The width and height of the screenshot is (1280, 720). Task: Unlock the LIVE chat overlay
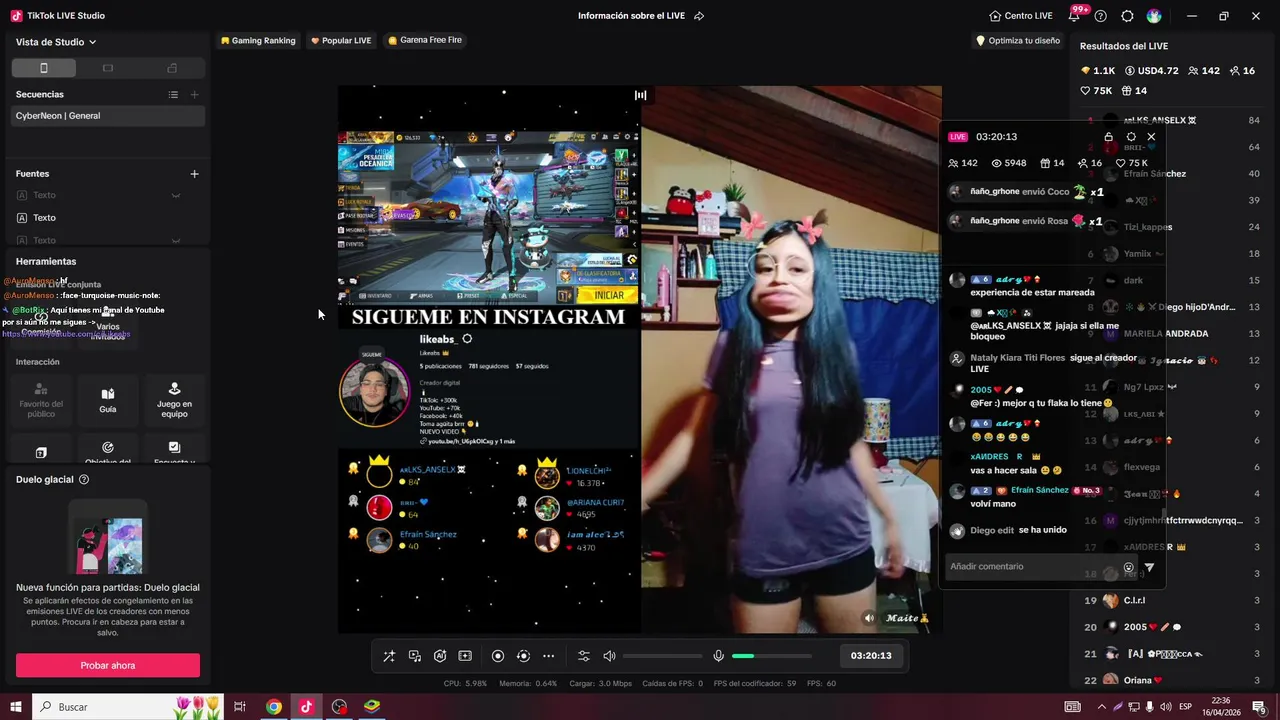pyautogui.click(x=1108, y=137)
